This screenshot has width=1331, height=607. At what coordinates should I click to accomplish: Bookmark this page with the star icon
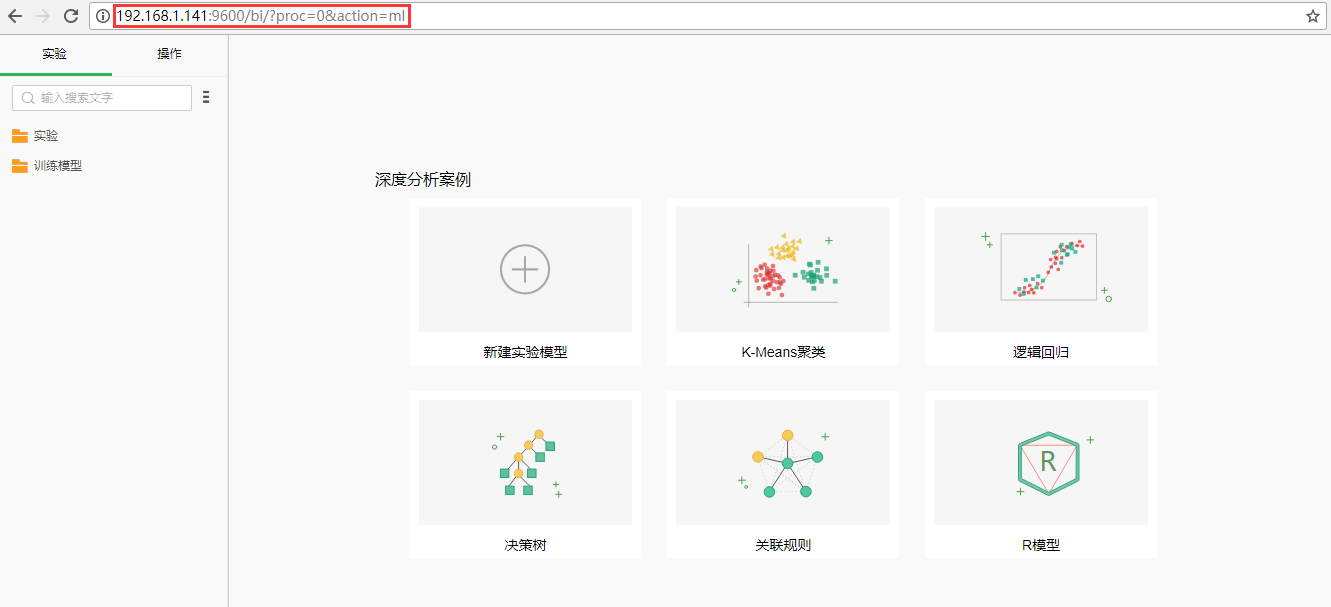coord(1313,16)
